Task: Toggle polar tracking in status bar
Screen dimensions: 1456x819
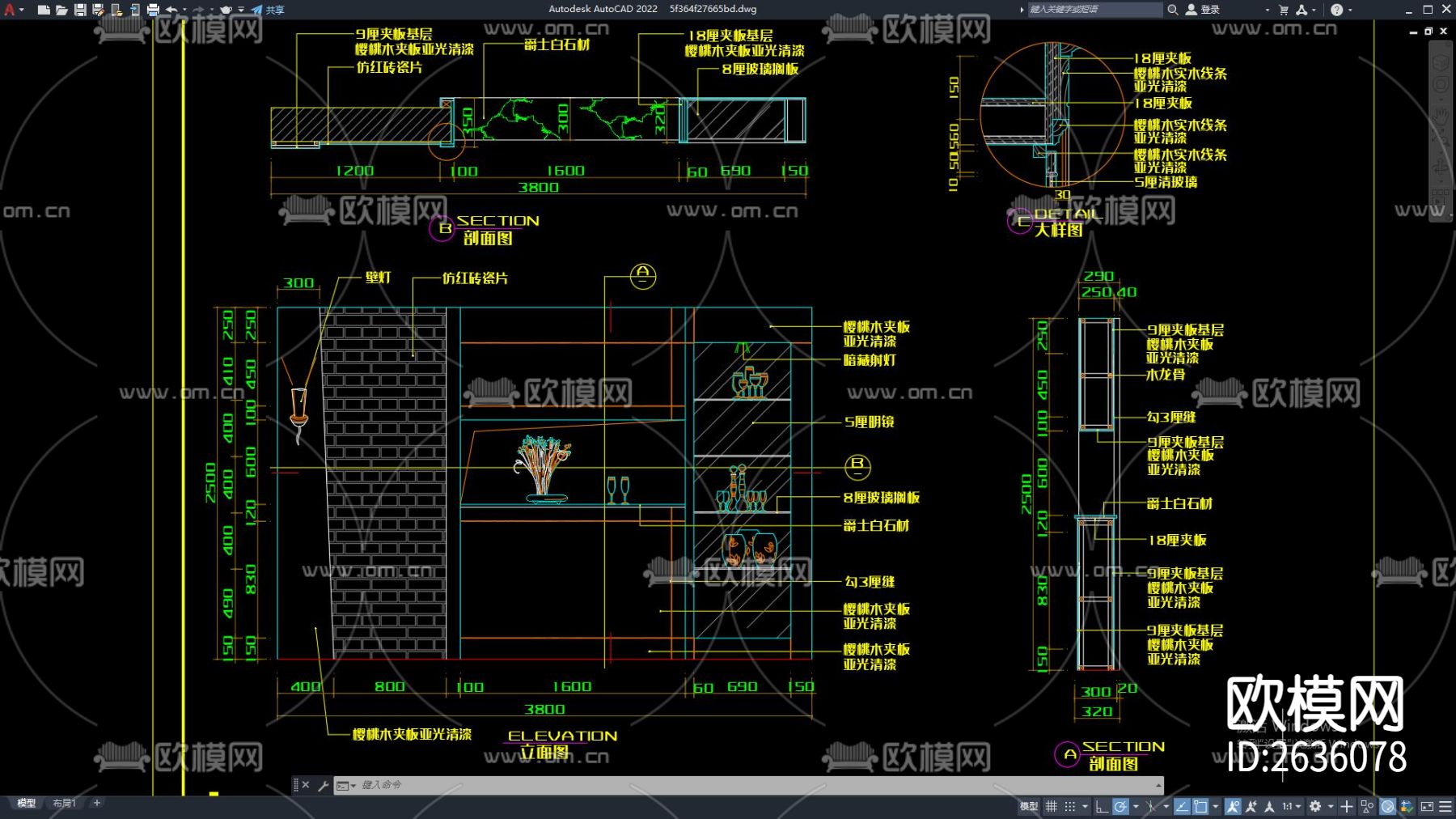Action: [x=1120, y=806]
